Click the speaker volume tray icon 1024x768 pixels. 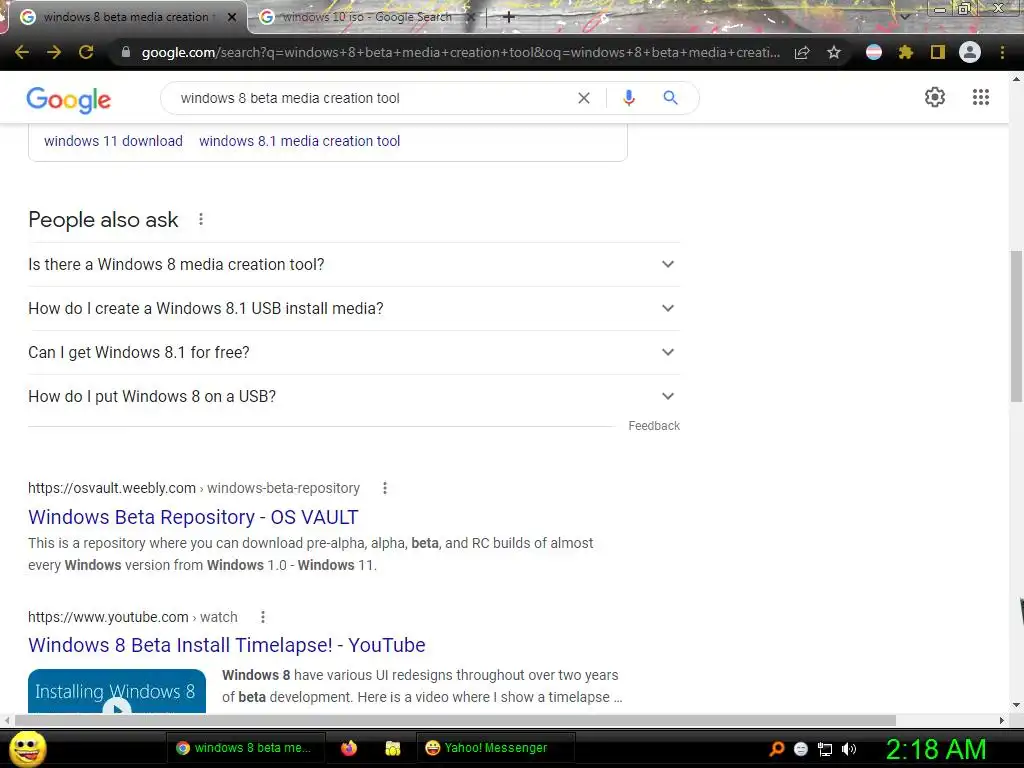click(848, 749)
